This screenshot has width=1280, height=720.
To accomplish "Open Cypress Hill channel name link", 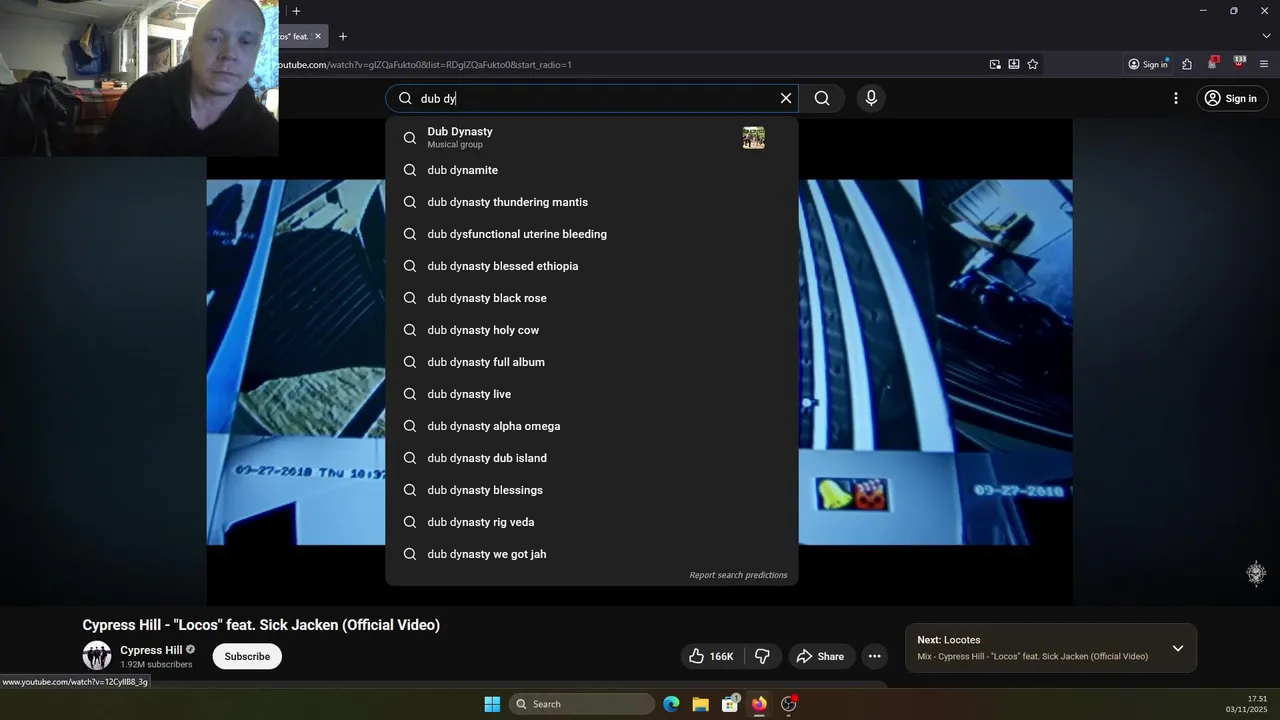I will click(x=151, y=650).
